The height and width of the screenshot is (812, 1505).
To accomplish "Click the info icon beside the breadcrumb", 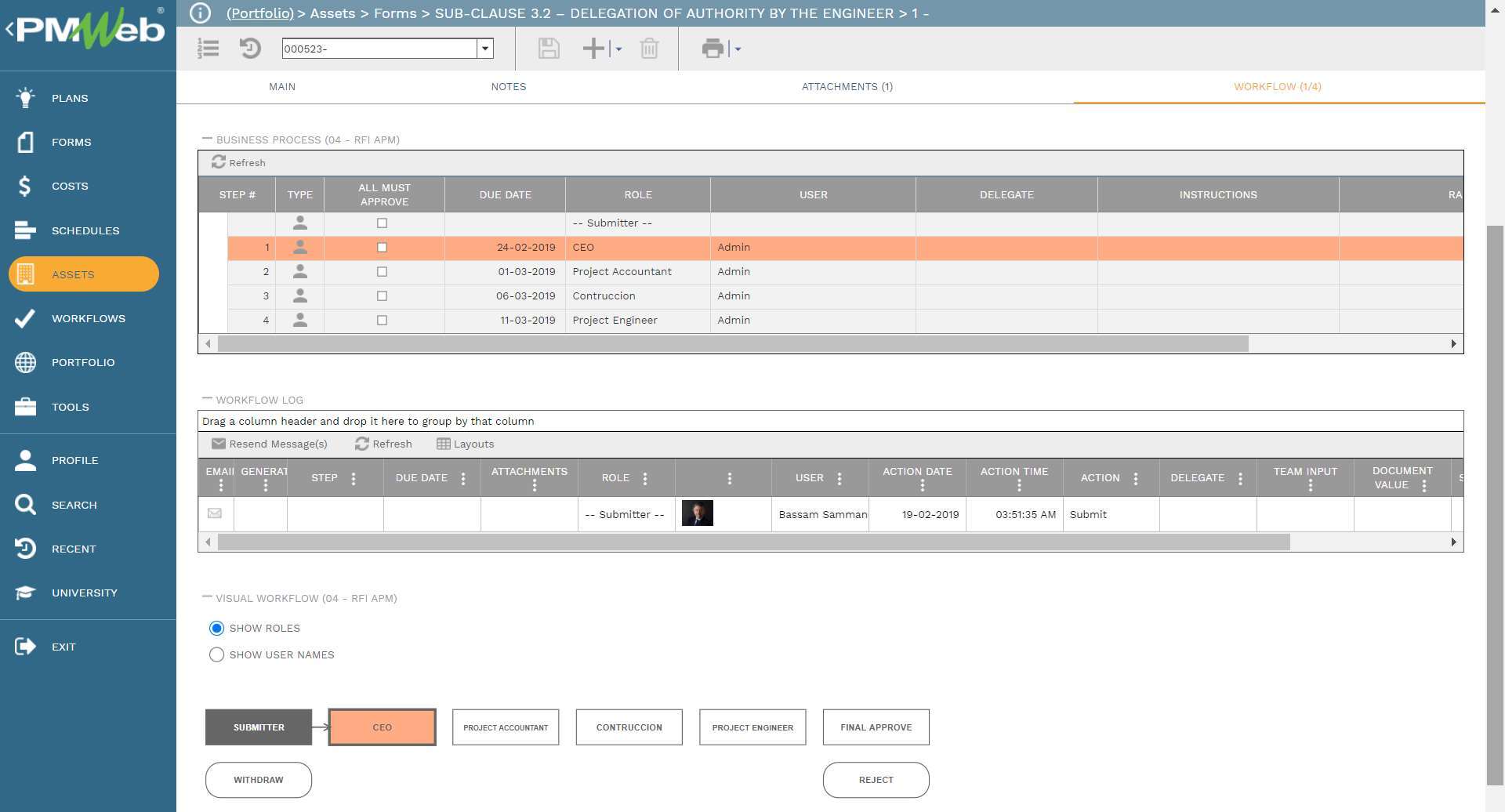I will click(x=201, y=13).
